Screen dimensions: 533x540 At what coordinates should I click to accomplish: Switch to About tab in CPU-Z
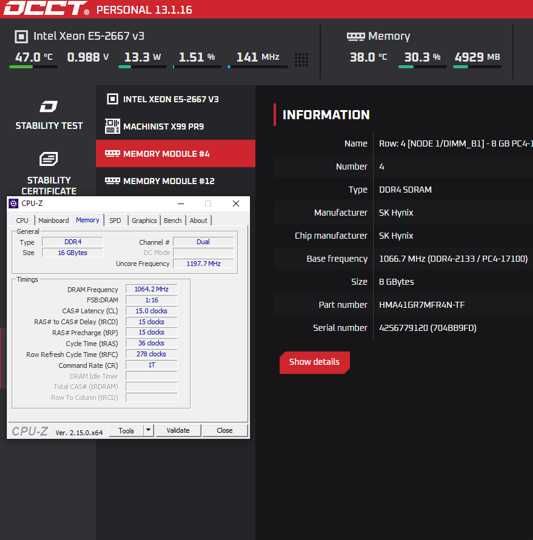[198, 220]
